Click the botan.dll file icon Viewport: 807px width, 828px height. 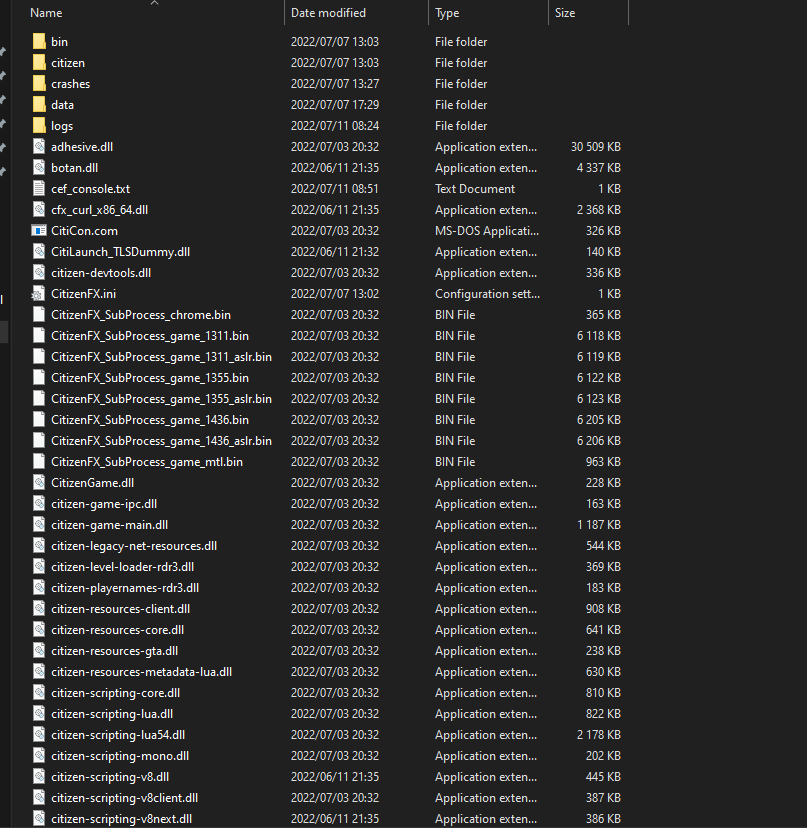pyautogui.click(x=39, y=168)
